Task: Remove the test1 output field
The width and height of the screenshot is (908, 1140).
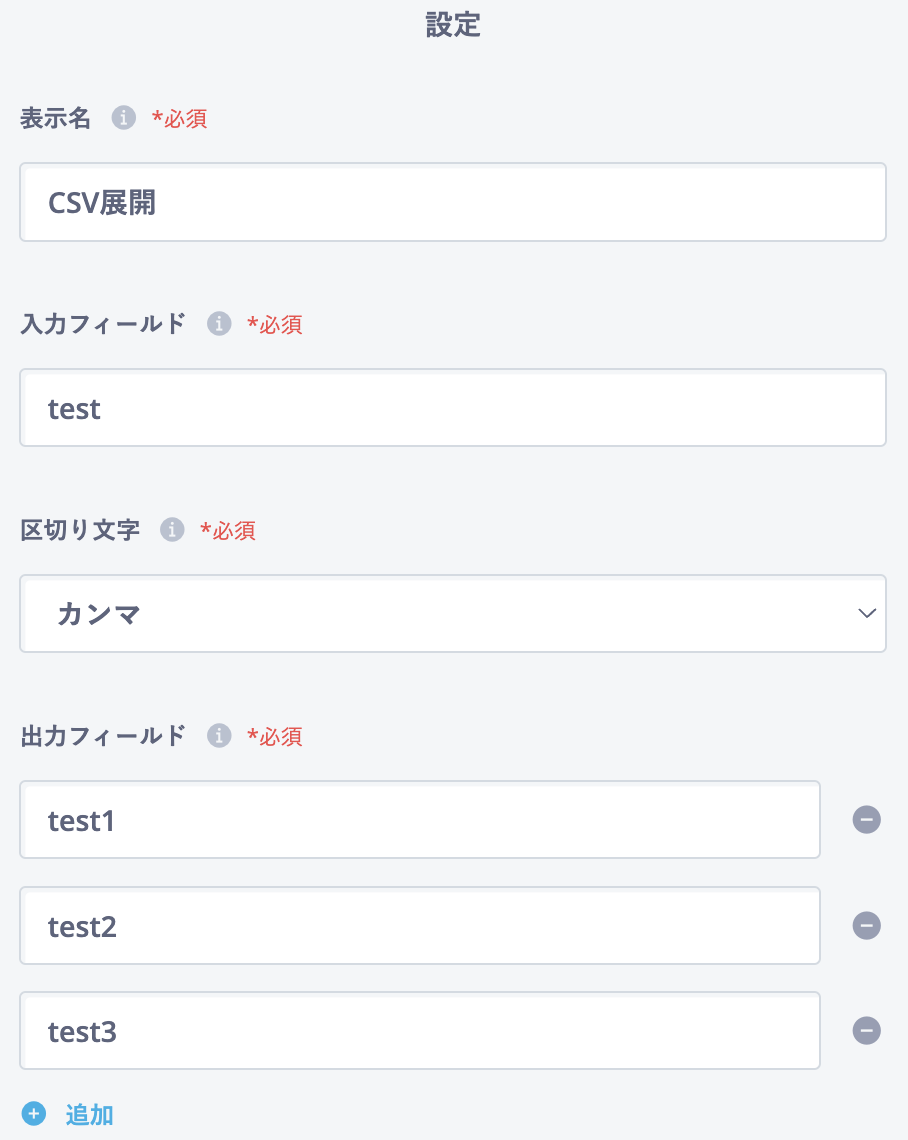Action: [867, 819]
